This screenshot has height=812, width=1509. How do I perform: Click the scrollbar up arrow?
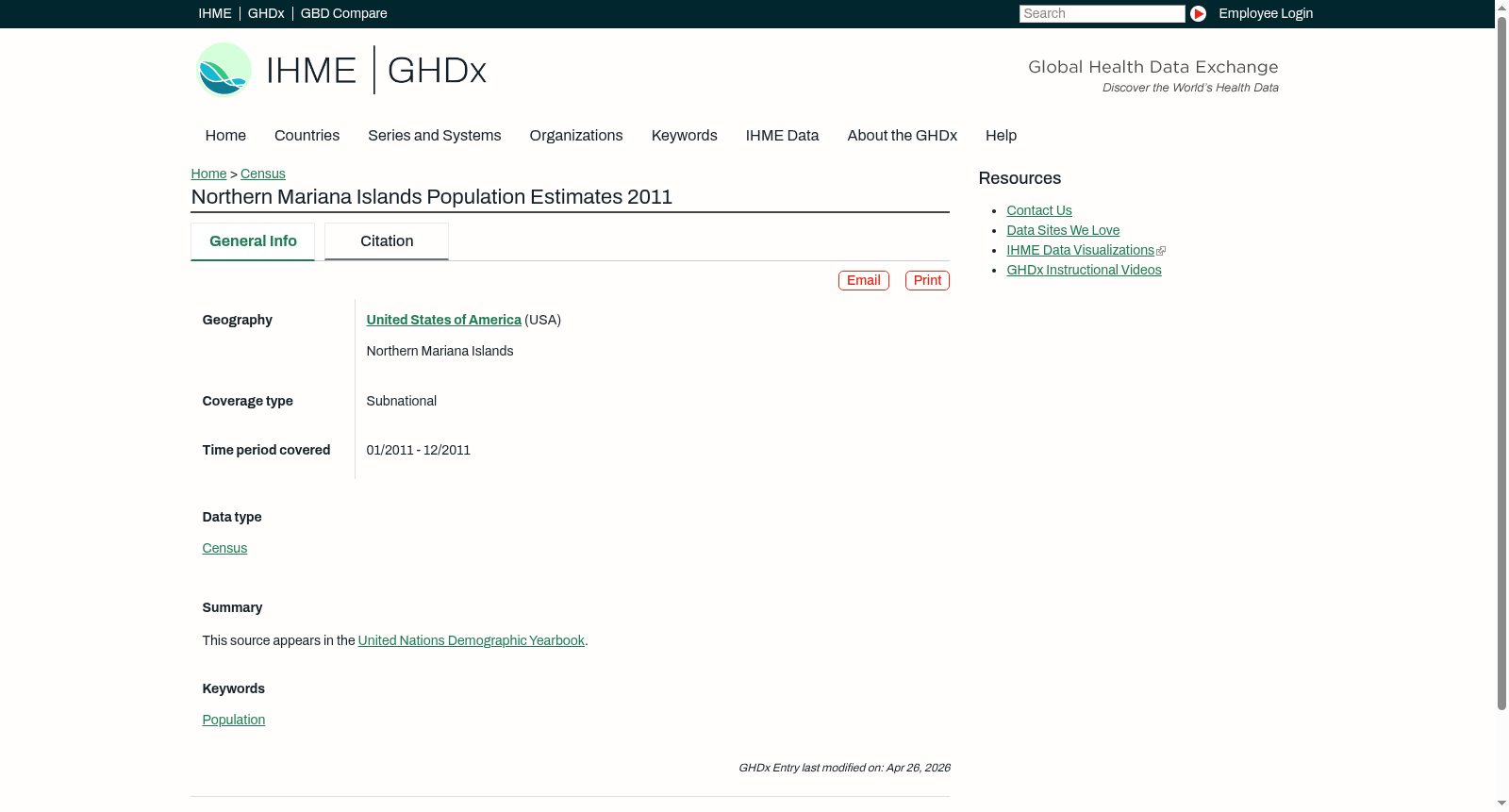click(x=1501, y=7)
